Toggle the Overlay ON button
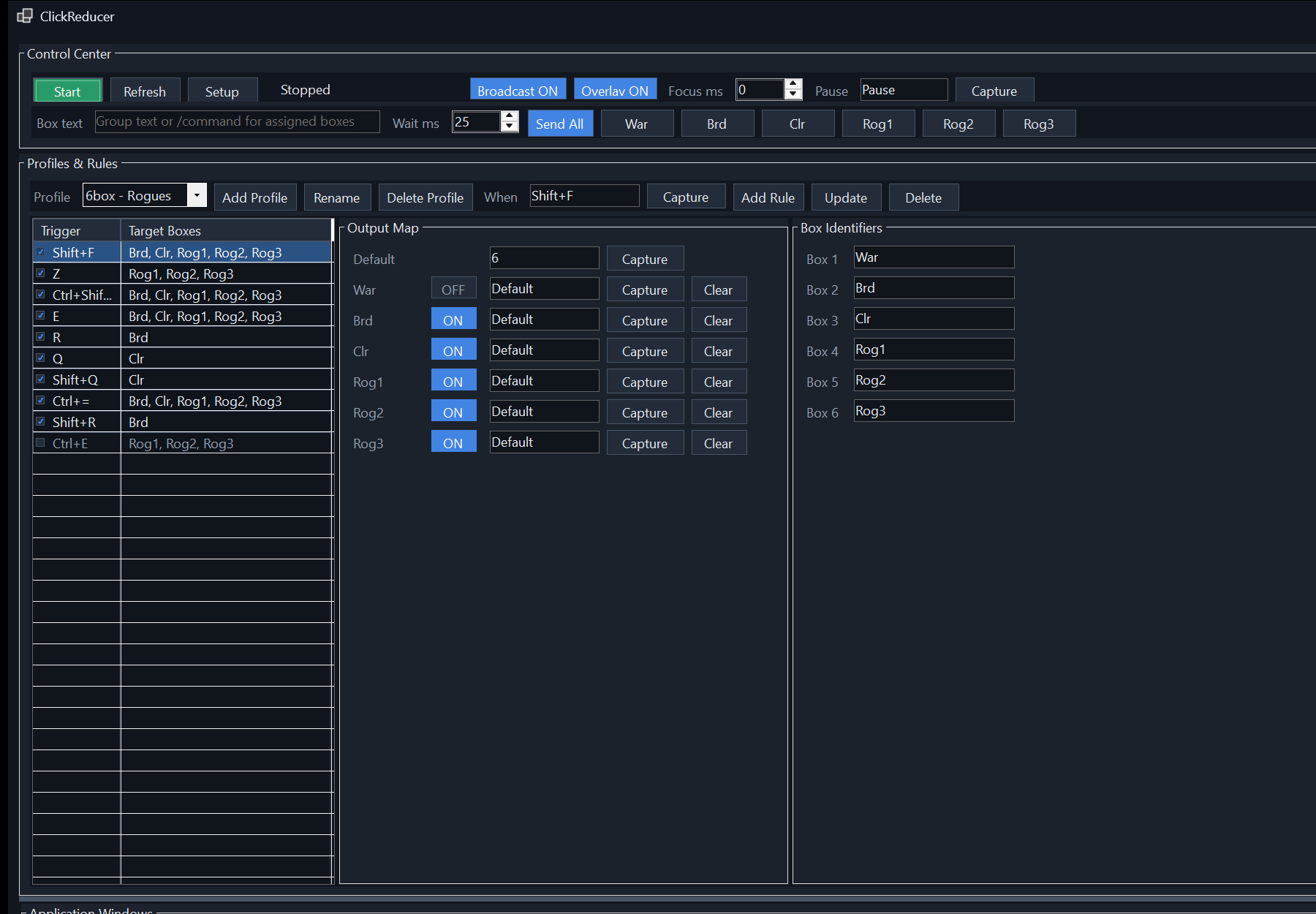The width and height of the screenshot is (1316, 914). (x=615, y=91)
